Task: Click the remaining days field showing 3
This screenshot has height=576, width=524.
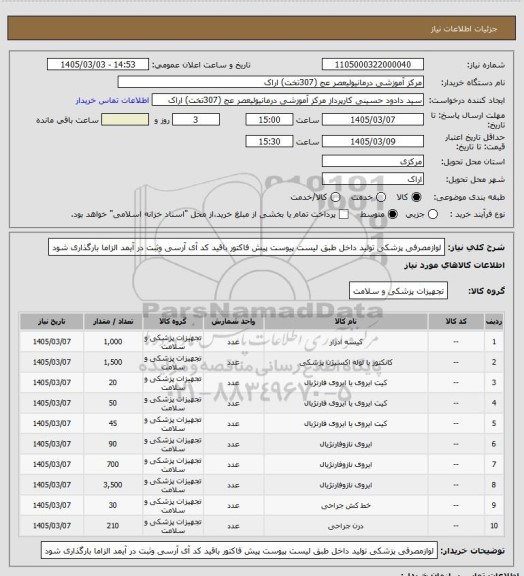Action: [x=196, y=120]
